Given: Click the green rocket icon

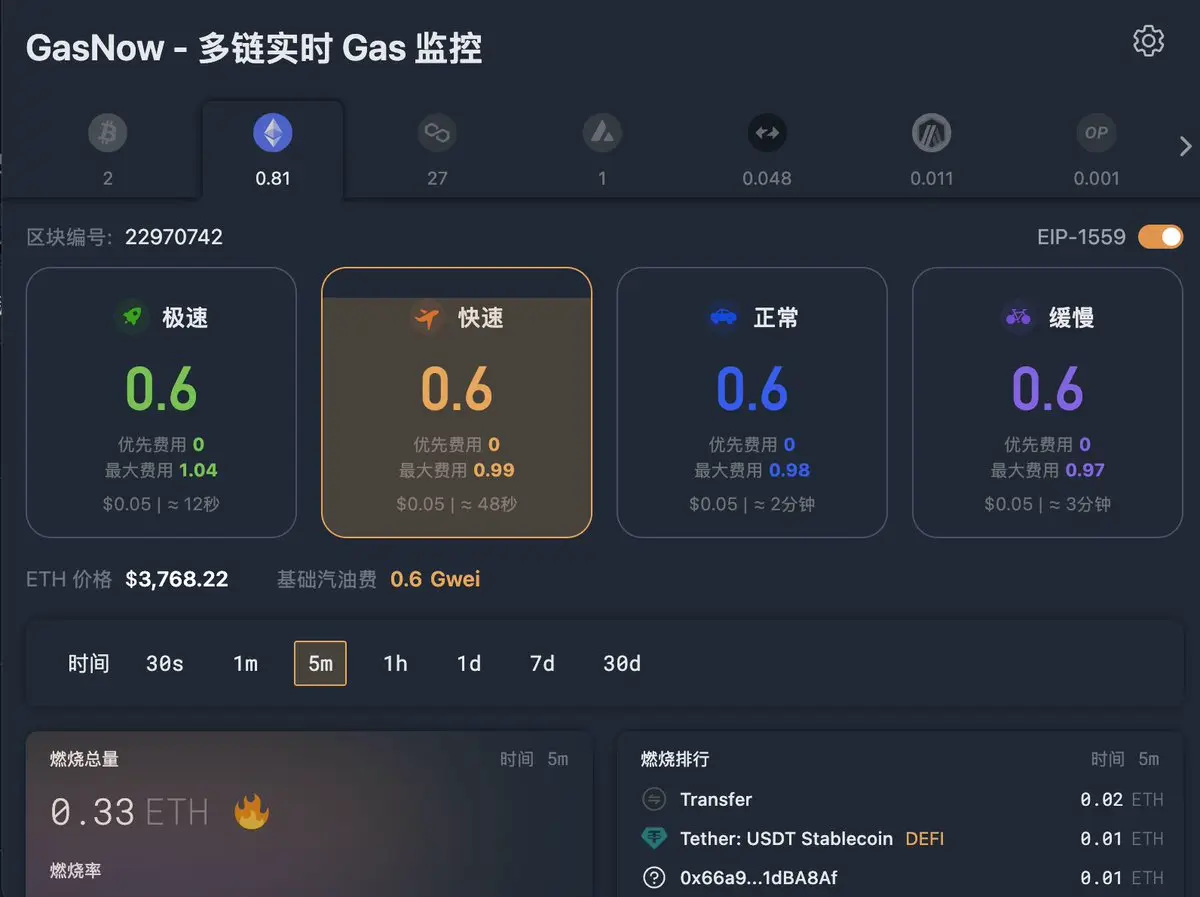Looking at the screenshot, I should pos(131,317).
